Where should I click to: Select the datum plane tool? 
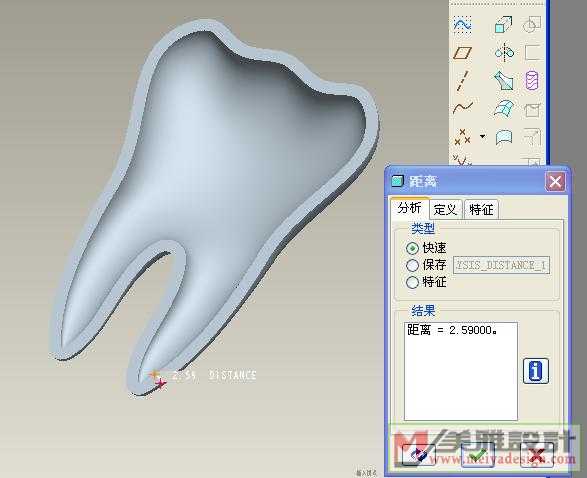463,53
